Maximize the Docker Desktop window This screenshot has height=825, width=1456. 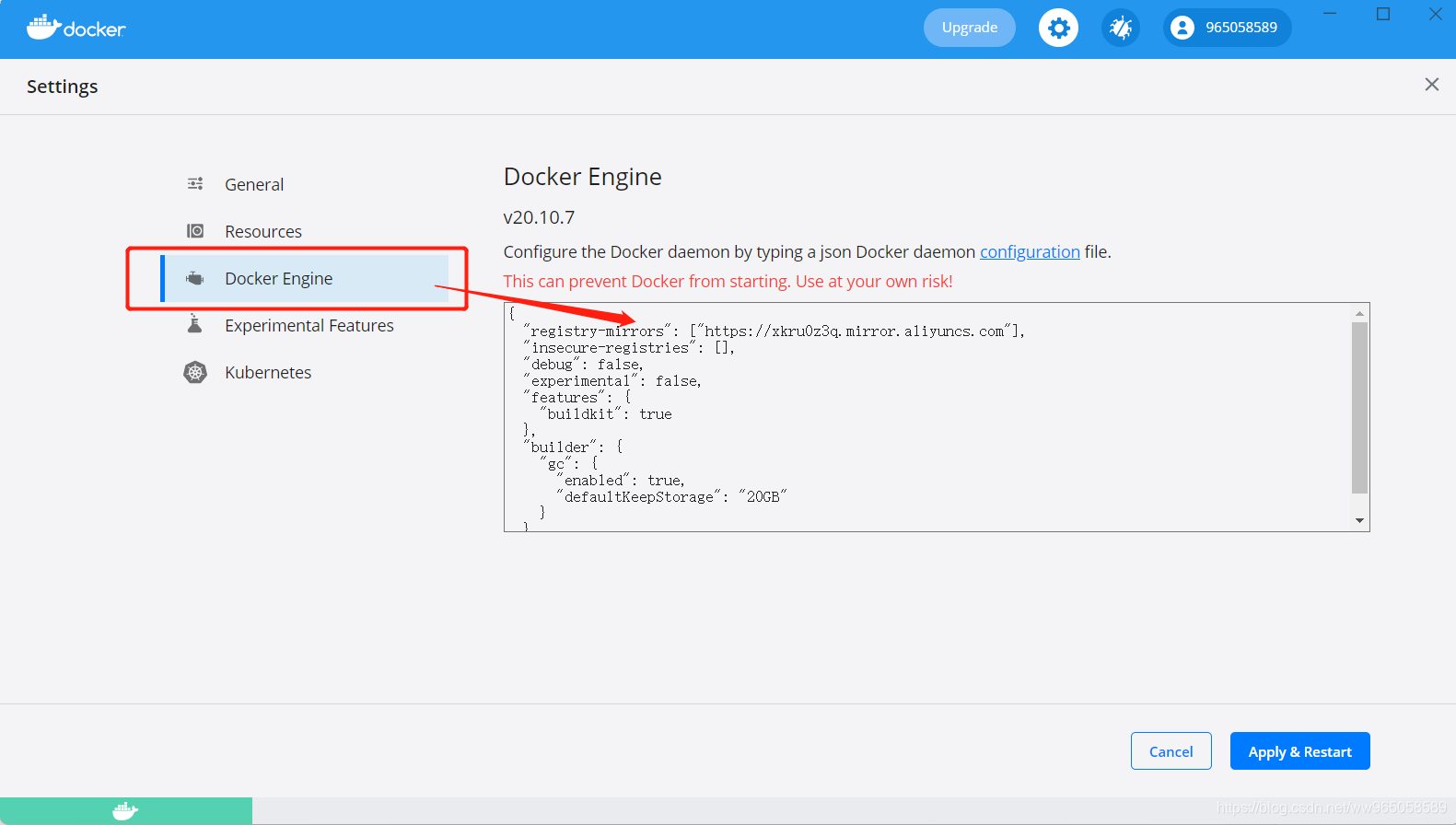point(1383,14)
